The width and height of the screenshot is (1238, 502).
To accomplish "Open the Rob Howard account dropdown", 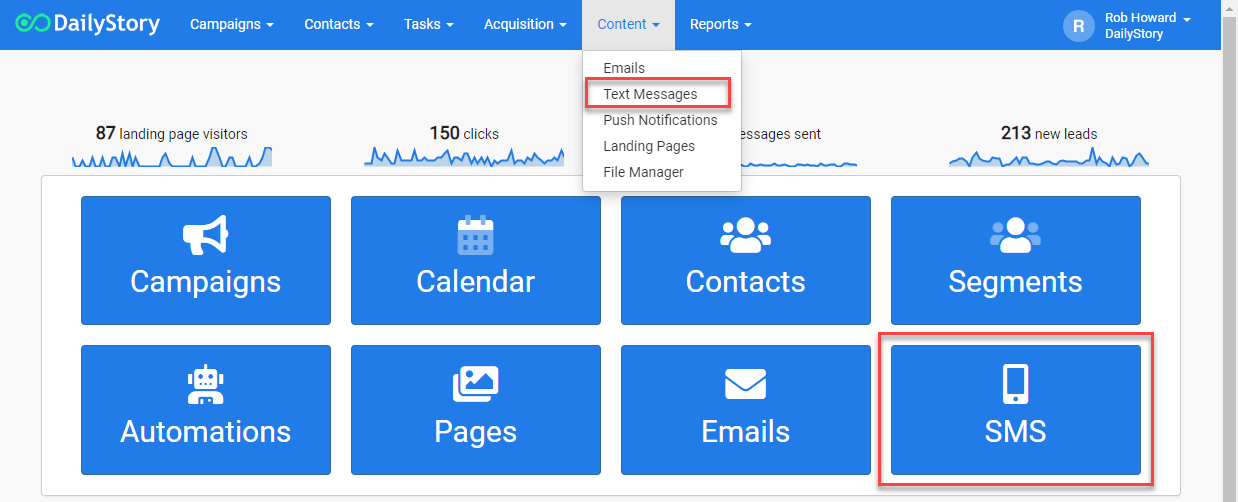I will pos(1148,25).
